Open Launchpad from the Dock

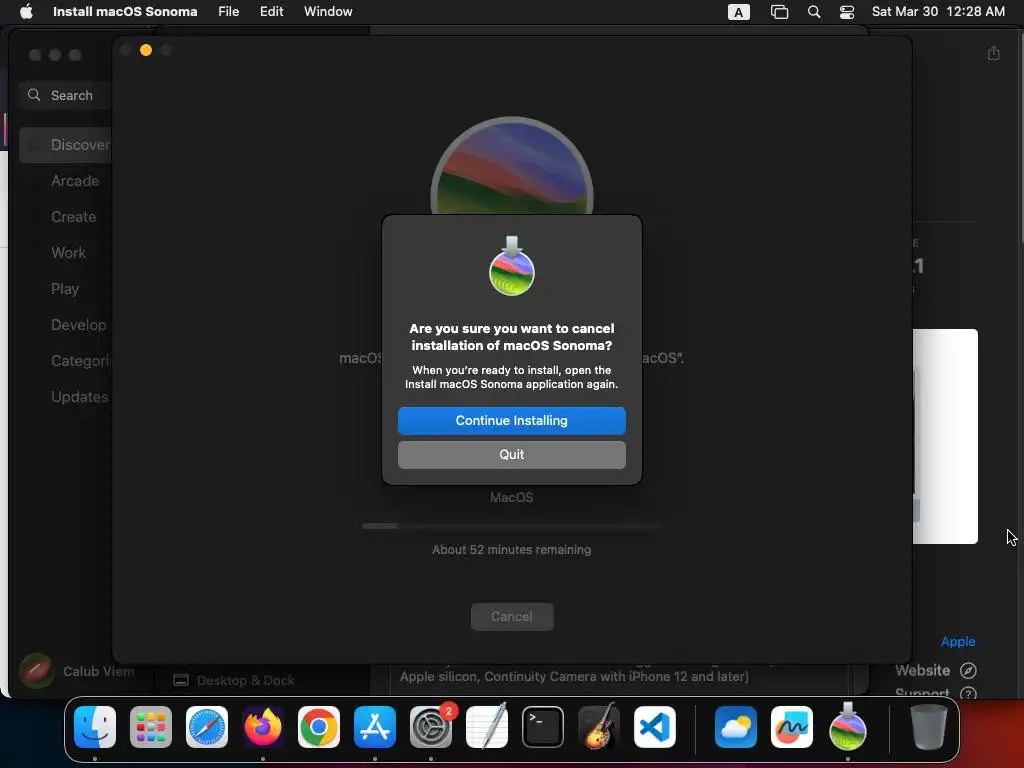[x=151, y=727]
